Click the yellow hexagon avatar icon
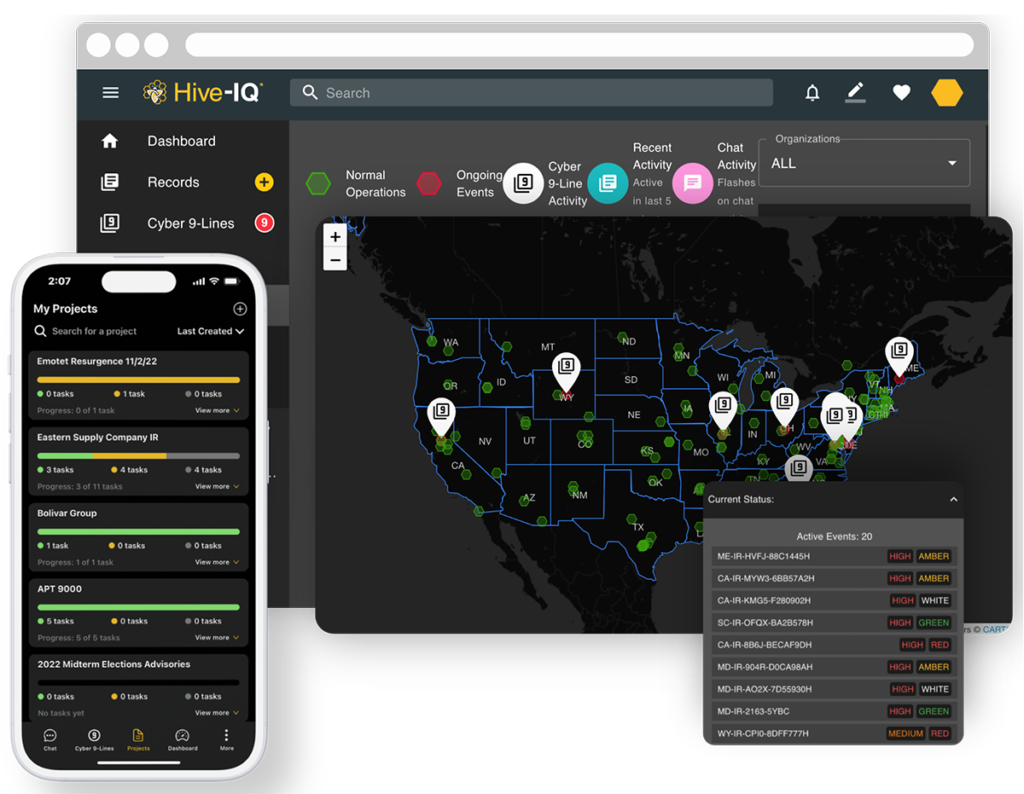The width and height of the screenshot is (1024, 794). [946, 92]
